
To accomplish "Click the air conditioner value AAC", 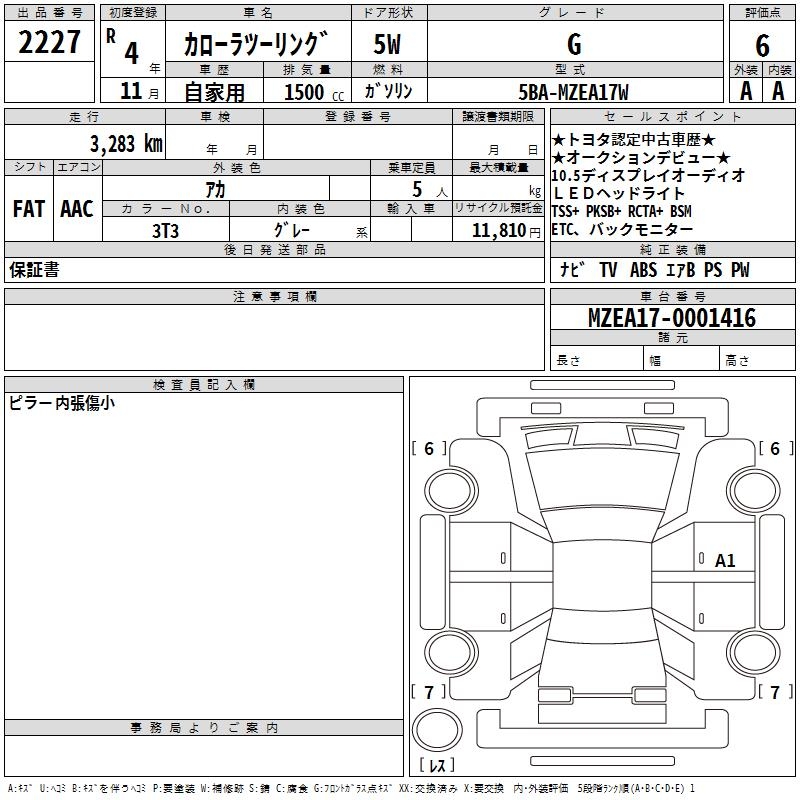I will point(77,209).
